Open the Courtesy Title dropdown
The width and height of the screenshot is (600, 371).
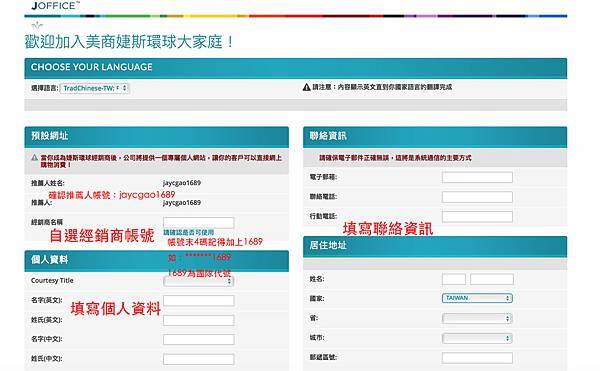click(198, 281)
